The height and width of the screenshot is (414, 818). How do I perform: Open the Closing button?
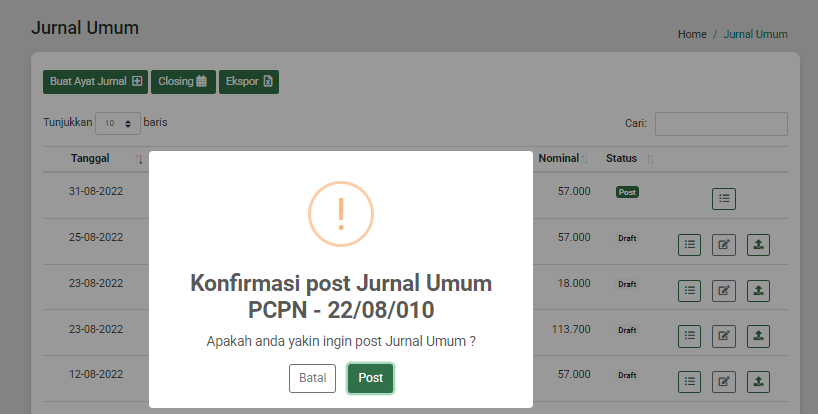[183, 82]
